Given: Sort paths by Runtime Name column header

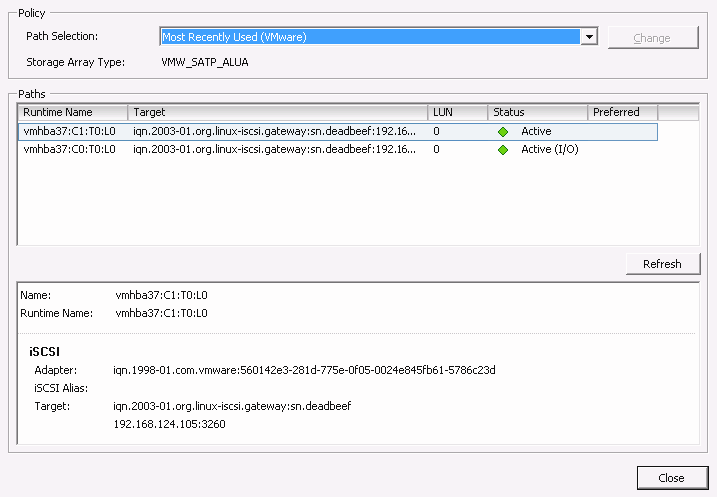Looking at the screenshot, I should point(73,112).
